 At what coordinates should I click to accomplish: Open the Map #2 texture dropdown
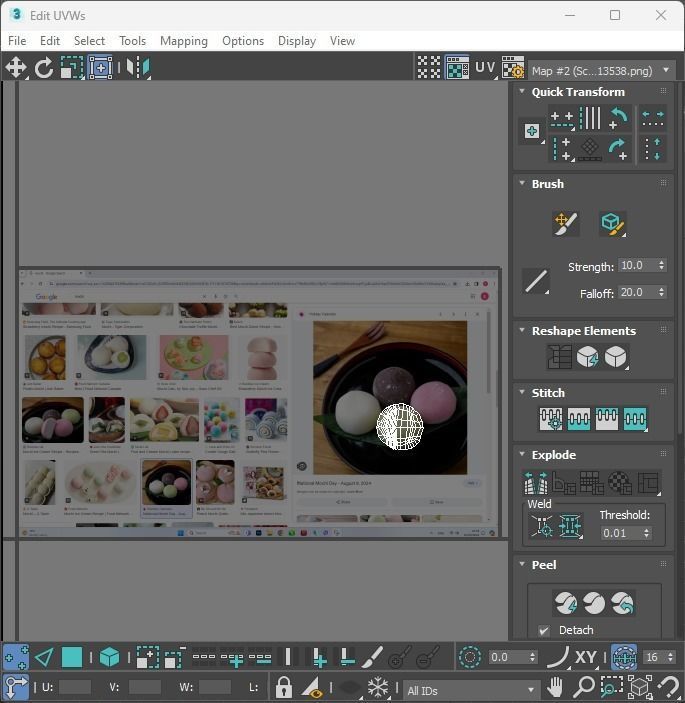[601, 71]
